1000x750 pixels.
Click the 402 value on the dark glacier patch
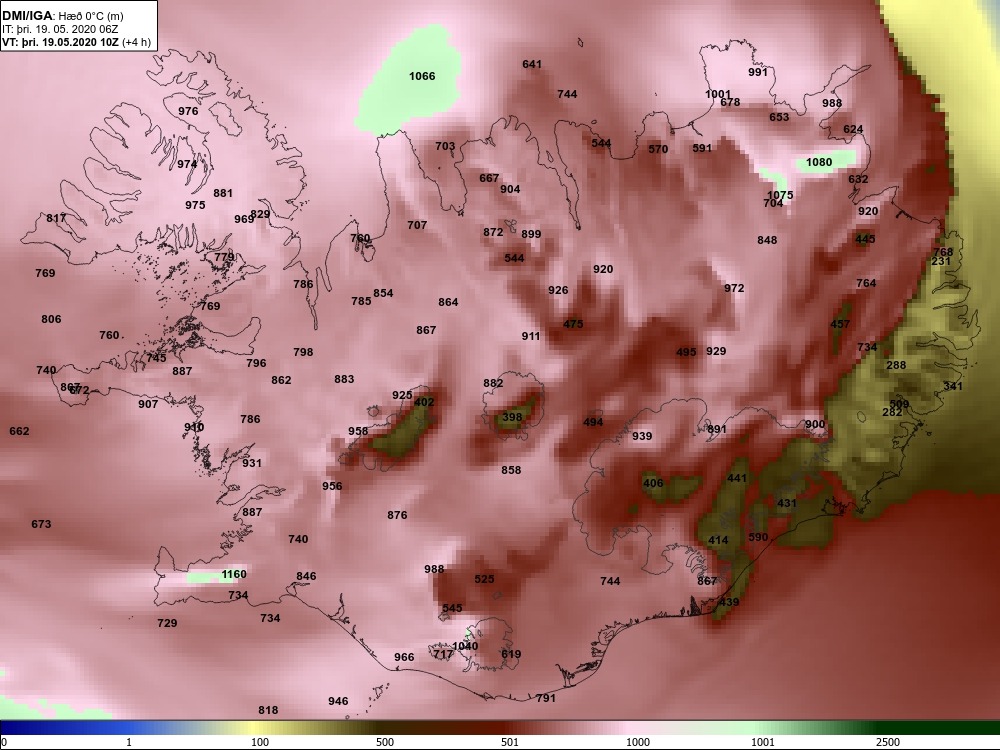click(424, 402)
